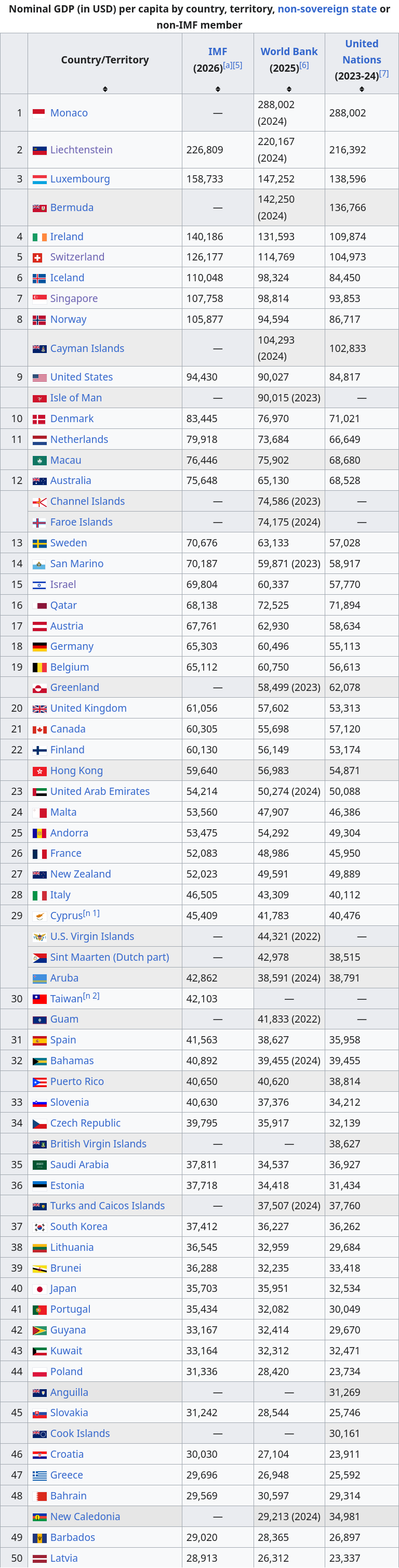Select World Bank value 90,015 (2023)
The image size is (399, 1568).
(x=289, y=398)
